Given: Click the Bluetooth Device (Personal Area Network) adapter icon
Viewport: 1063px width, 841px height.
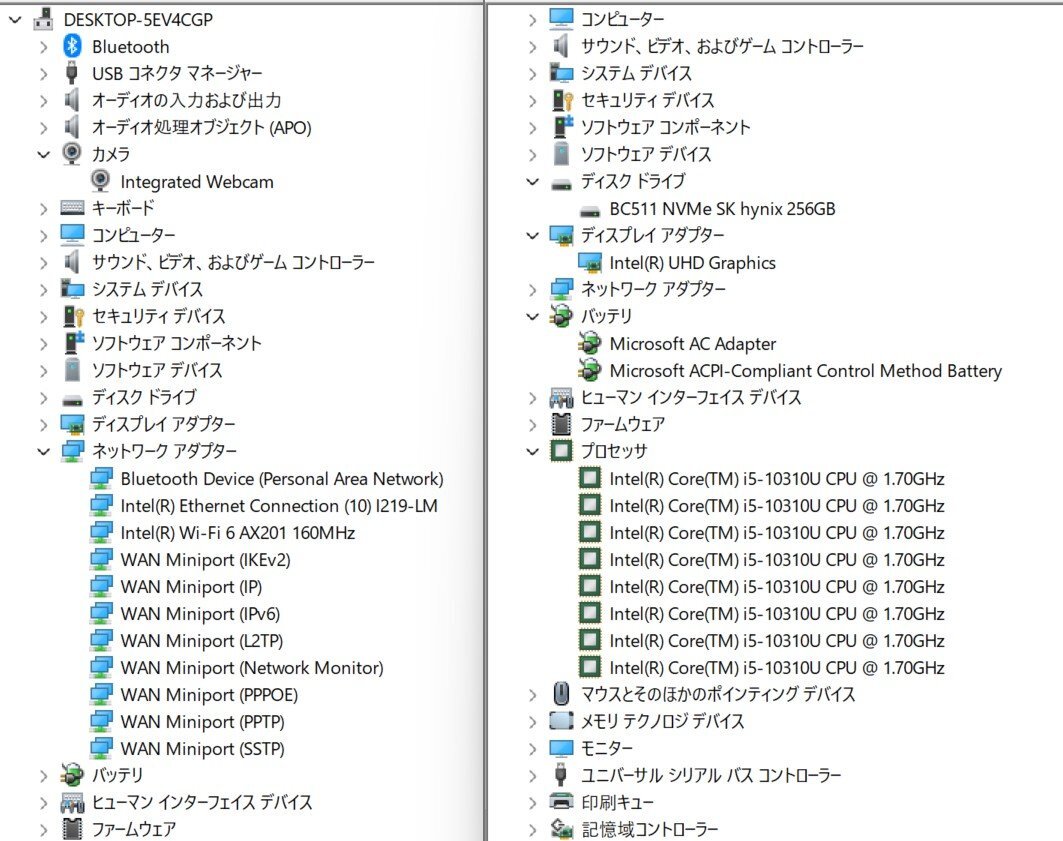Looking at the screenshot, I should [x=101, y=478].
